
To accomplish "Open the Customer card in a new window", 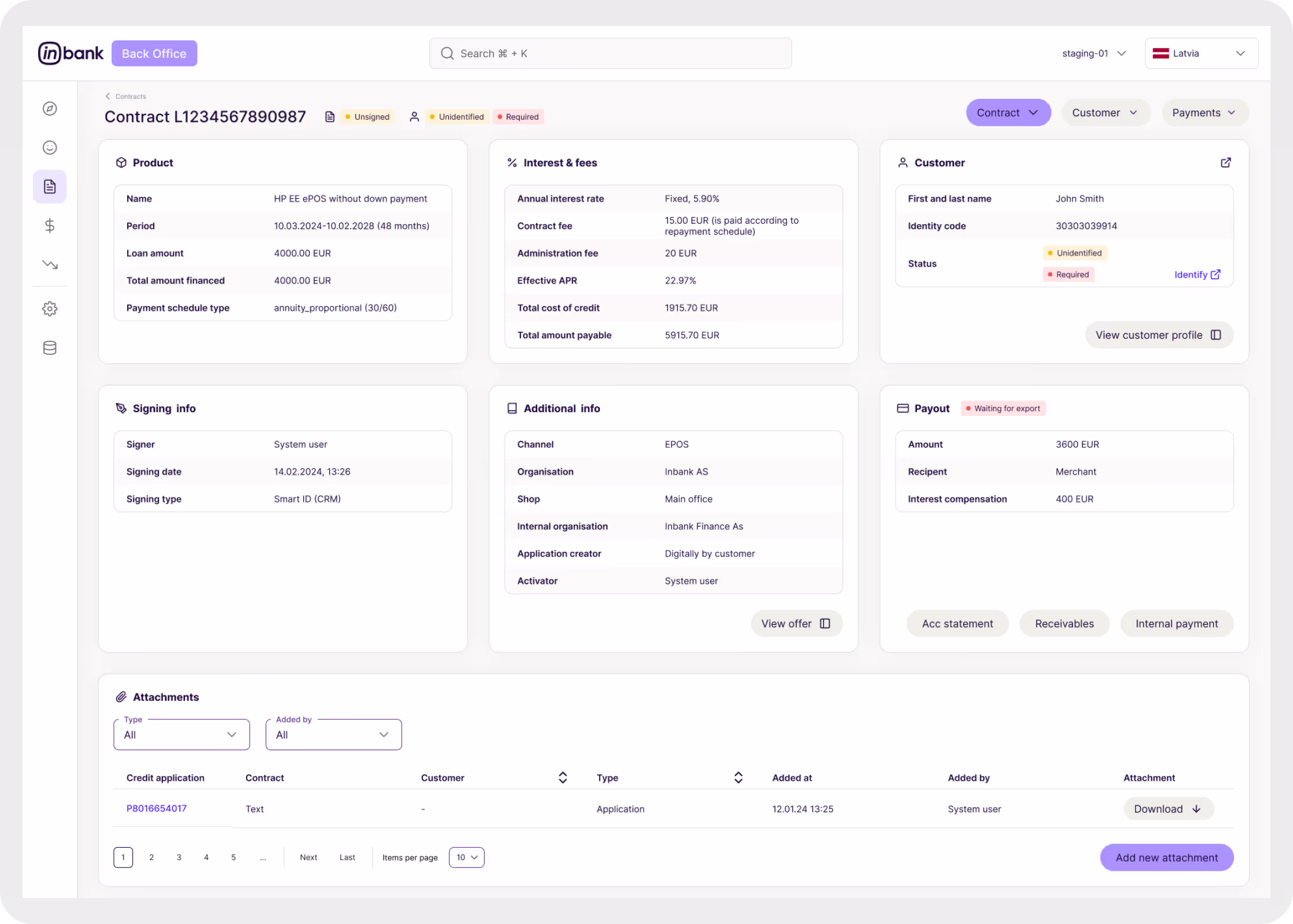I will pos(1225,163).
